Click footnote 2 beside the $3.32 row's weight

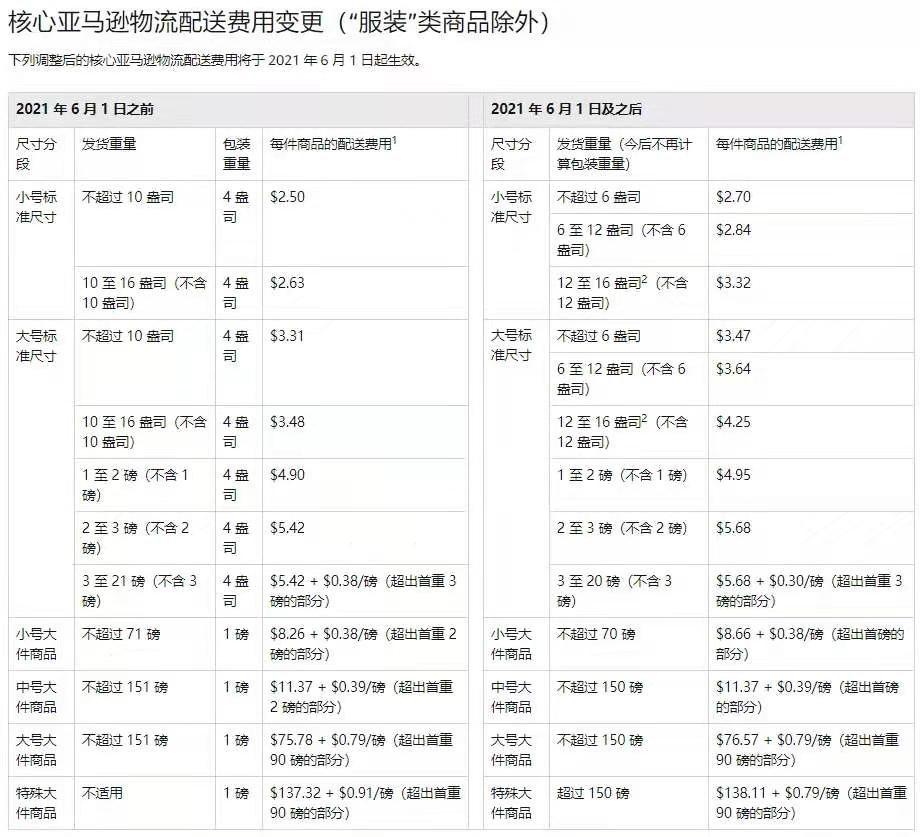644,279
